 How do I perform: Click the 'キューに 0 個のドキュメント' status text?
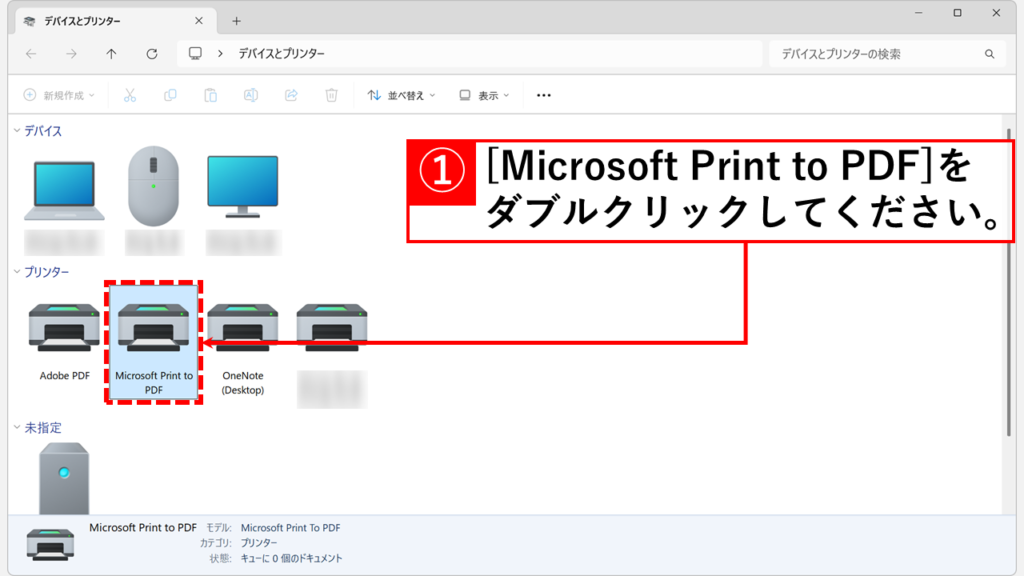[x=291, y=558]
